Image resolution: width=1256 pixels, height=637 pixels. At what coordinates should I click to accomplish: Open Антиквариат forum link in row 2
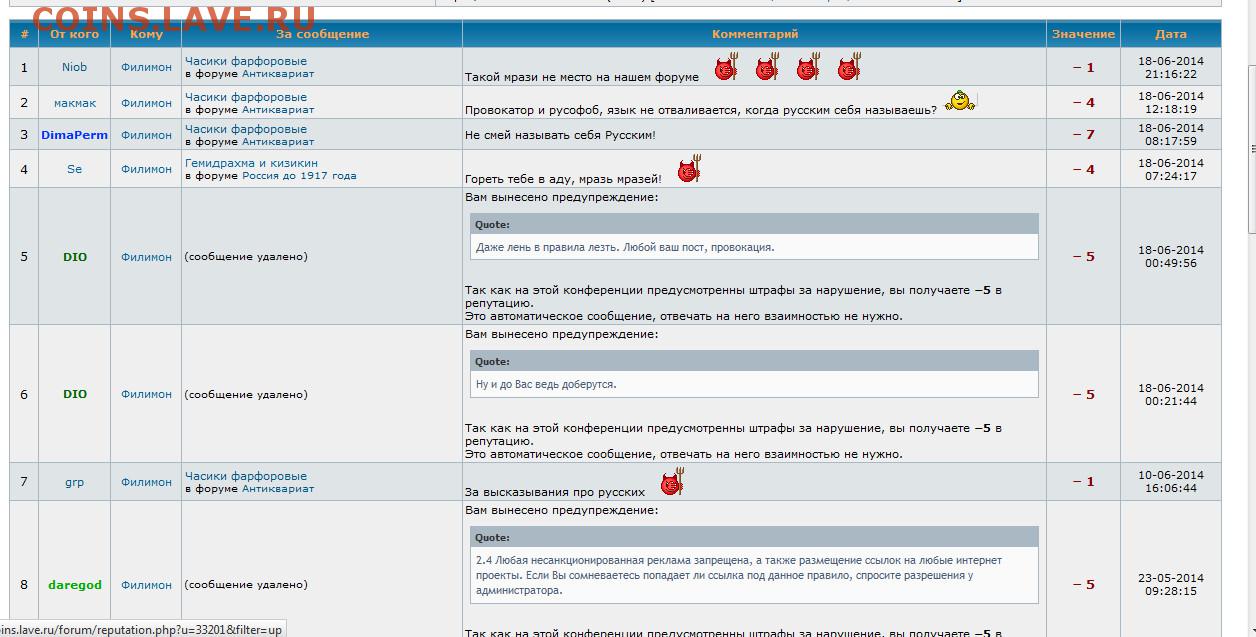point(278,110)
